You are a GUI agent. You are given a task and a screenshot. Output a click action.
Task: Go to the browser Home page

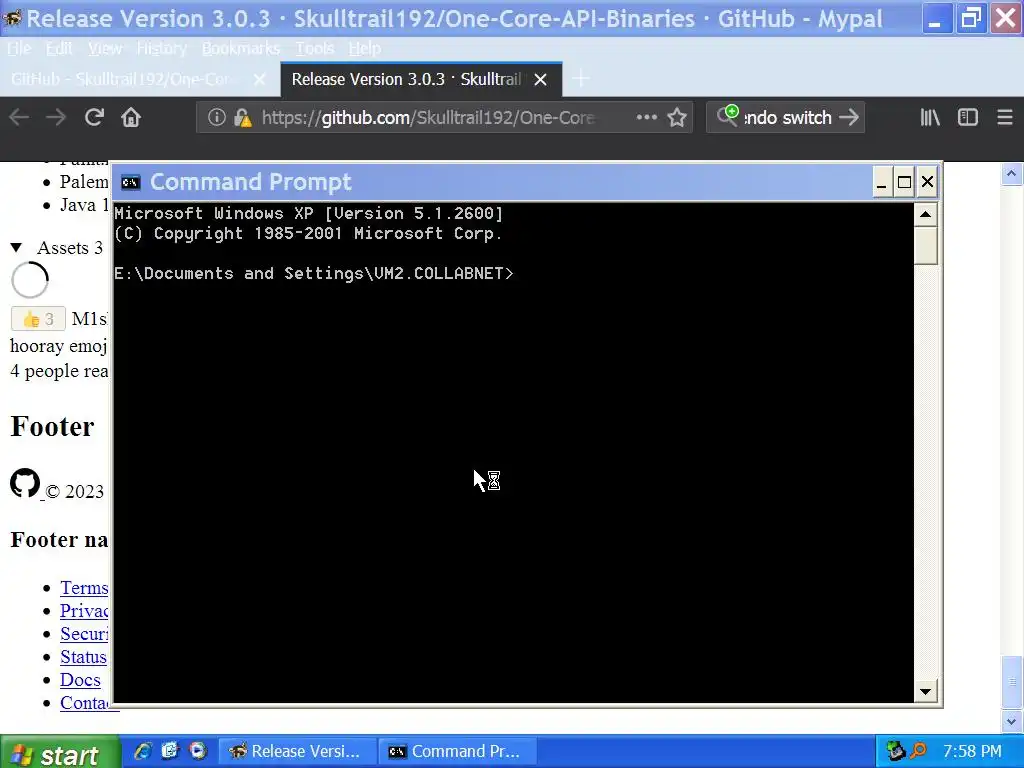pyautogui.click(x=131, y=118)
